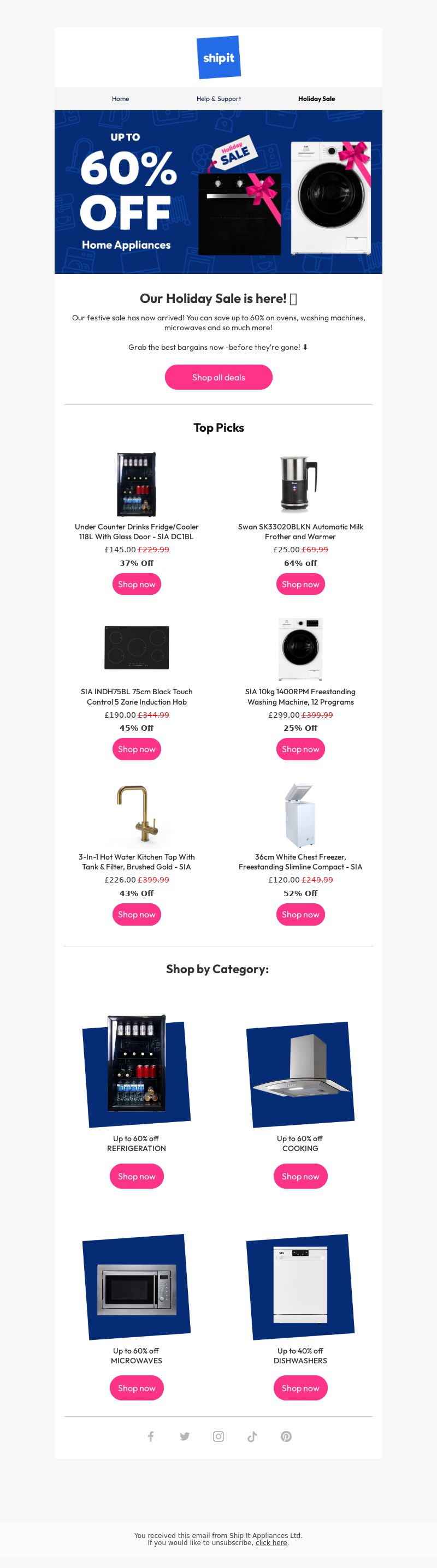The image size is (437, 1568).
Task: Select the Cooking category hood image
Action: coord(300,1074)
